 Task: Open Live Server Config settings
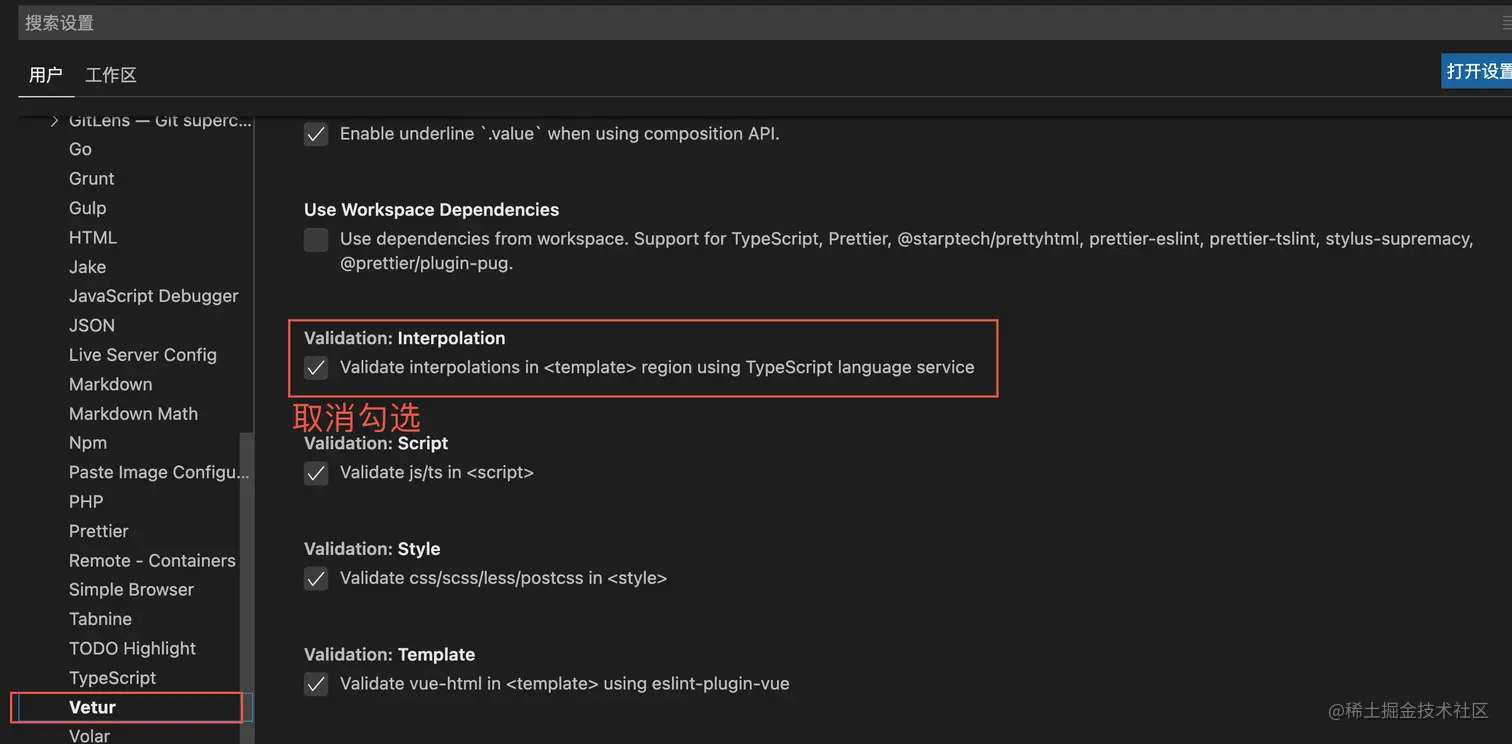point(143,355)
